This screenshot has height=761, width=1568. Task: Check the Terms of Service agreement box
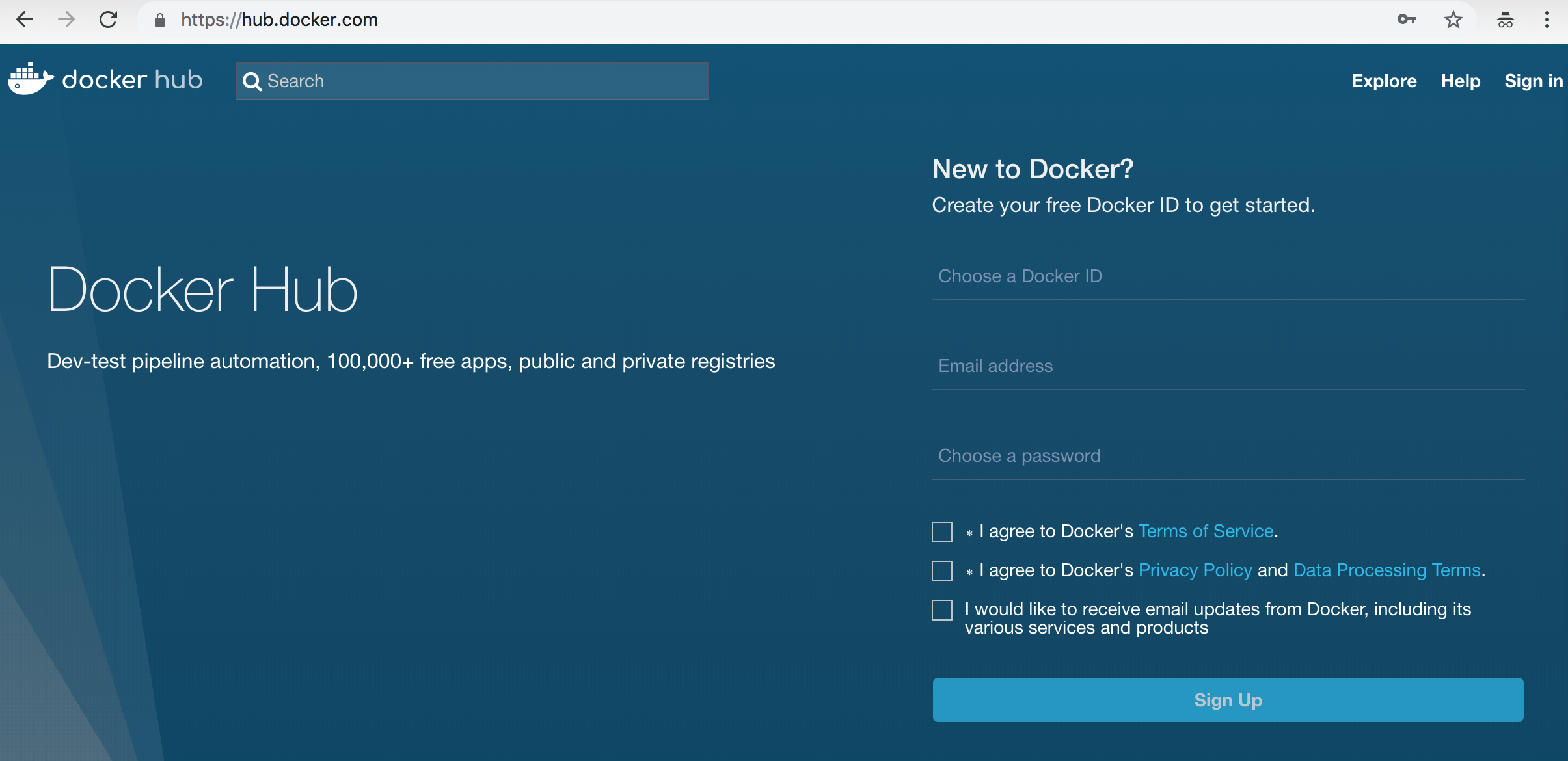point(941,531)
